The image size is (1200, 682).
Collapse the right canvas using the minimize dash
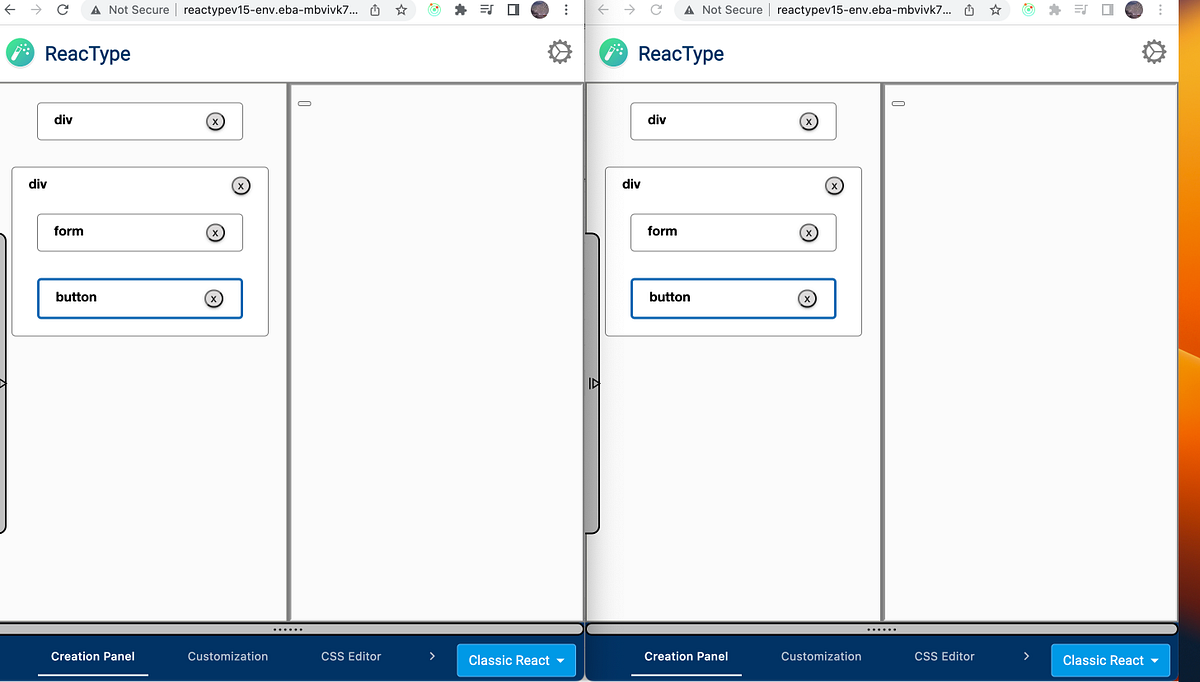click(898, 102)
